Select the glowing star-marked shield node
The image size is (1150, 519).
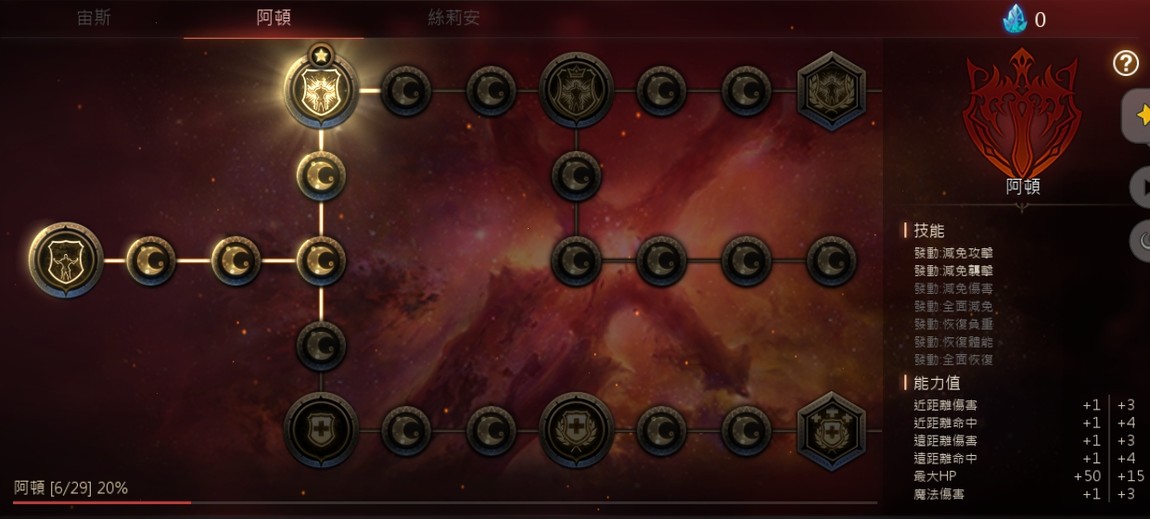click(x=321, y=90)
